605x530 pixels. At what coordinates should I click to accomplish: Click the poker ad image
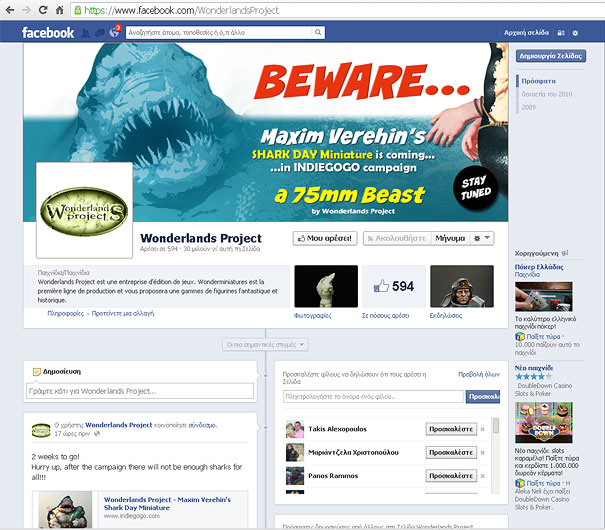(x=544, y=297)
